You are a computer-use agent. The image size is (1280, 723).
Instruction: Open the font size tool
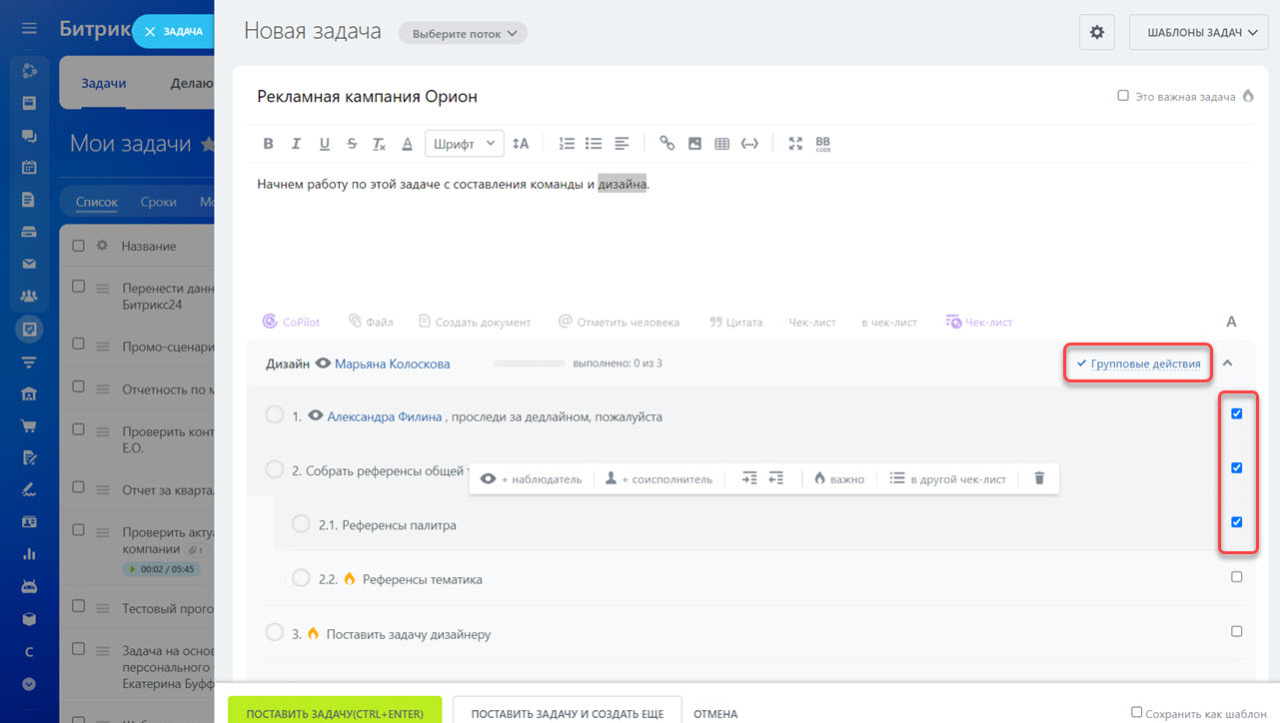click(520, 144)
